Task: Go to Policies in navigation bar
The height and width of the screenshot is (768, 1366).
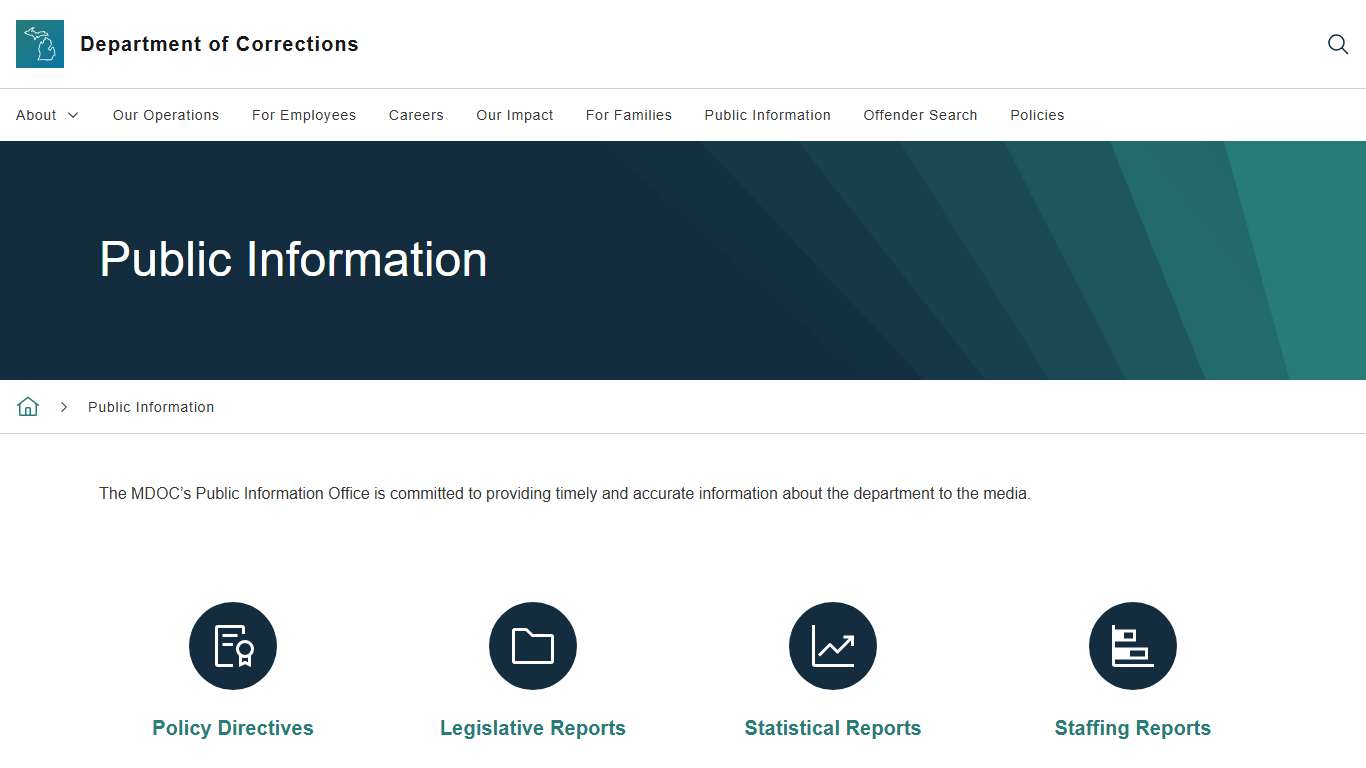Action: click(1037, 115)
